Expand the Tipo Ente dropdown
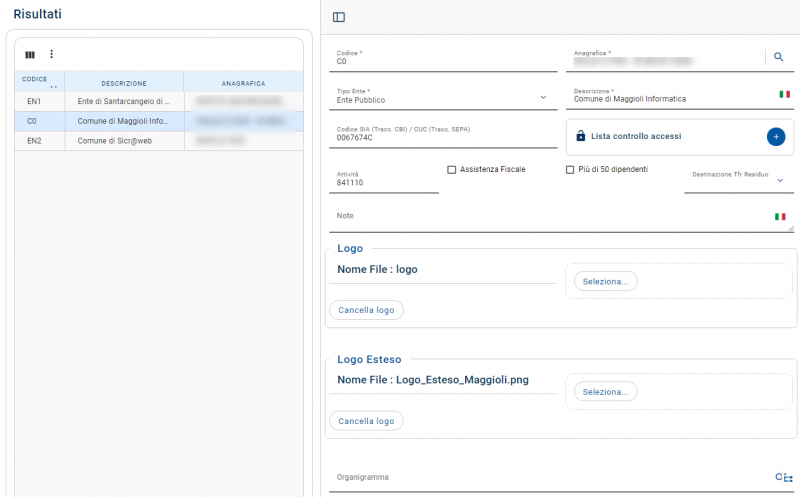Image resolution: width=800 pixels, height=497 pixels. 543,98
